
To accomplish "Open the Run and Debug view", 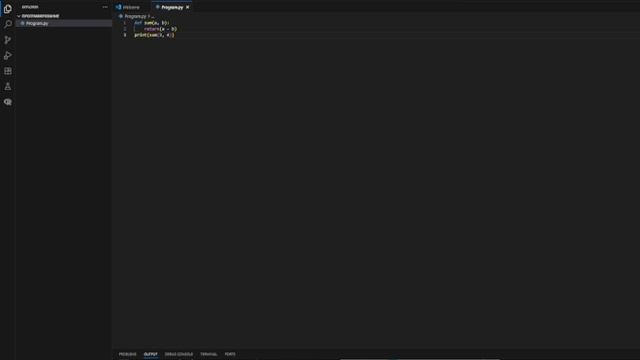I will pos(8,55).
